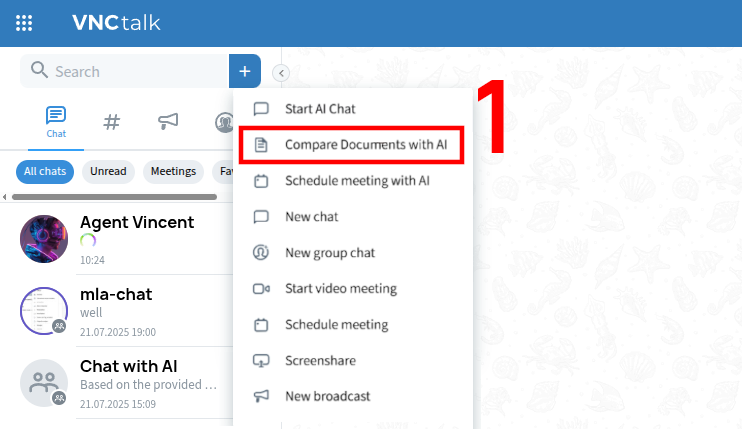Open the broadcast megaphone tab
This screenshot has height=429, width=742.
pyautogui.click(x=168, y=122)
